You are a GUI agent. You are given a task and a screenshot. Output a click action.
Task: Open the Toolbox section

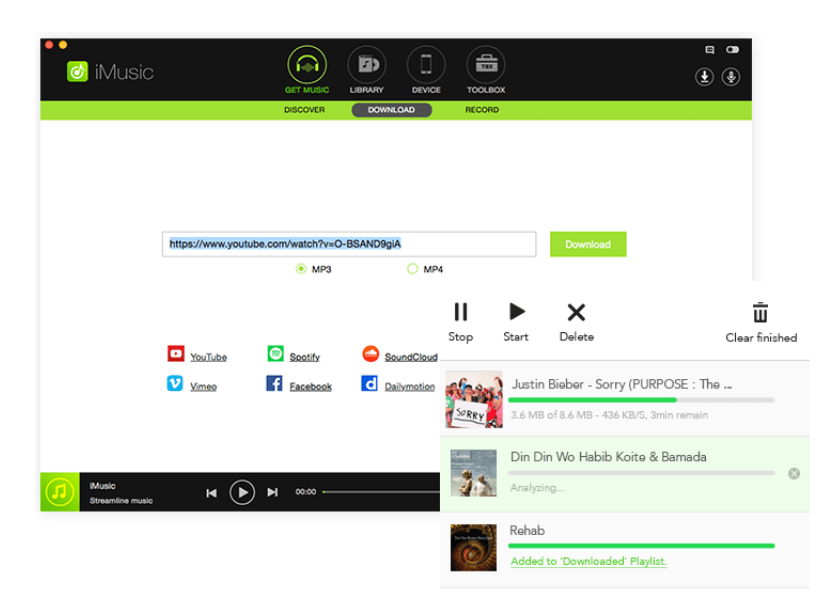[486, 70]
